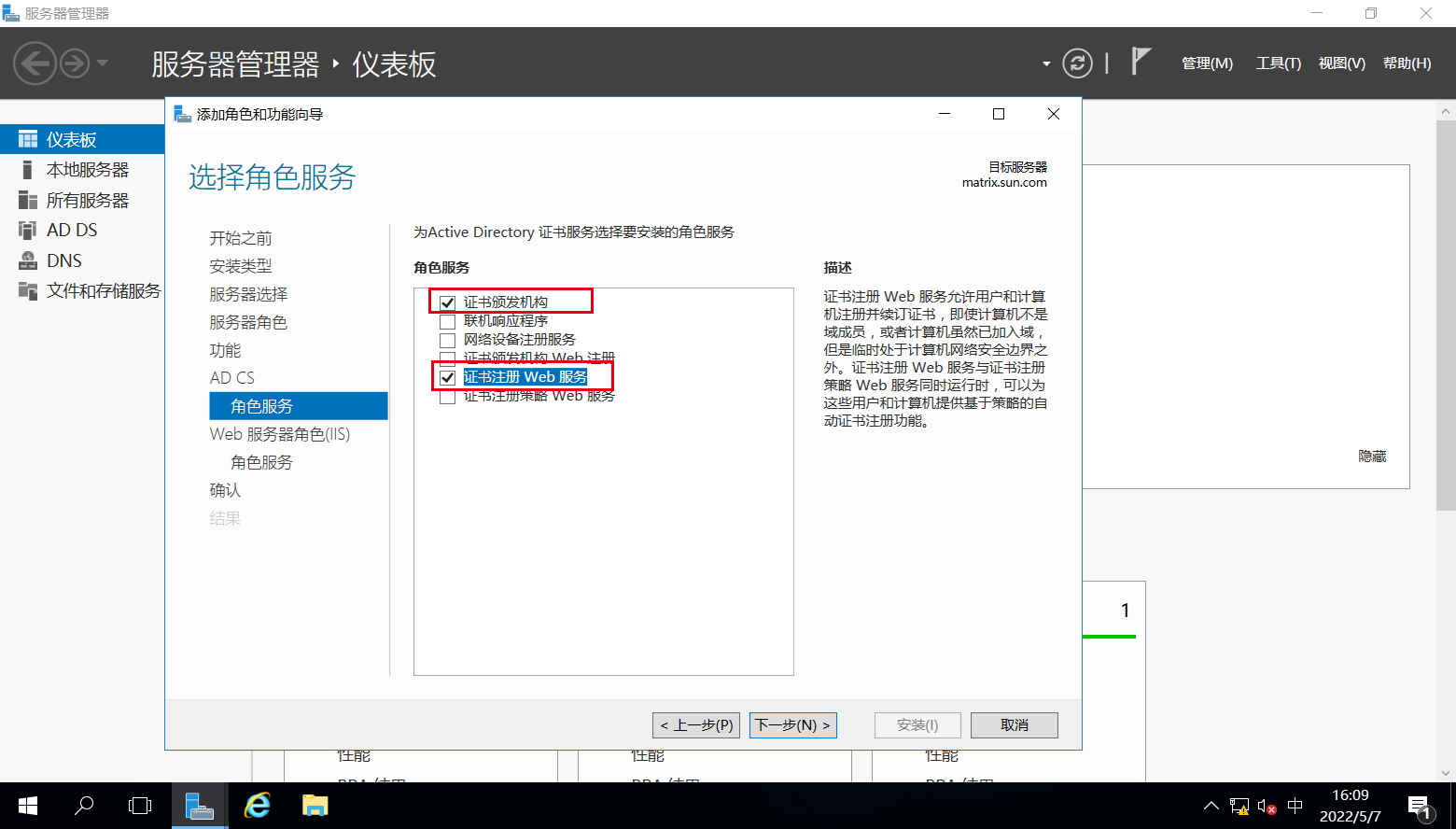Click the muted volume tray icon
This screenshot has height=829, width=1456.
pos(1267,807)
